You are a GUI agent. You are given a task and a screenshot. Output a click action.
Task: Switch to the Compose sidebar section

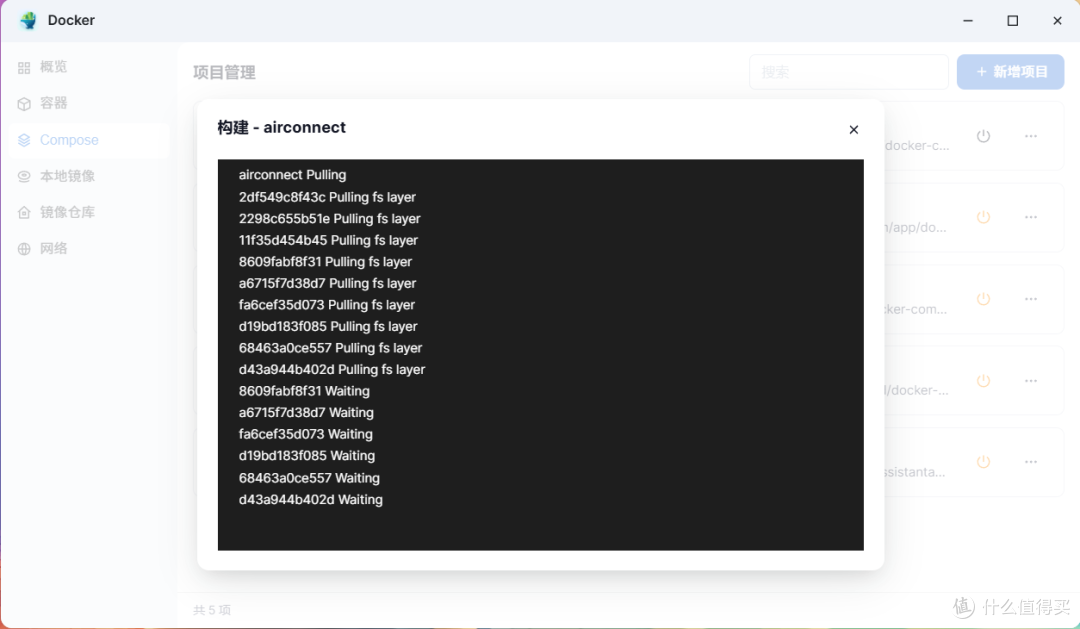[69, 140]
